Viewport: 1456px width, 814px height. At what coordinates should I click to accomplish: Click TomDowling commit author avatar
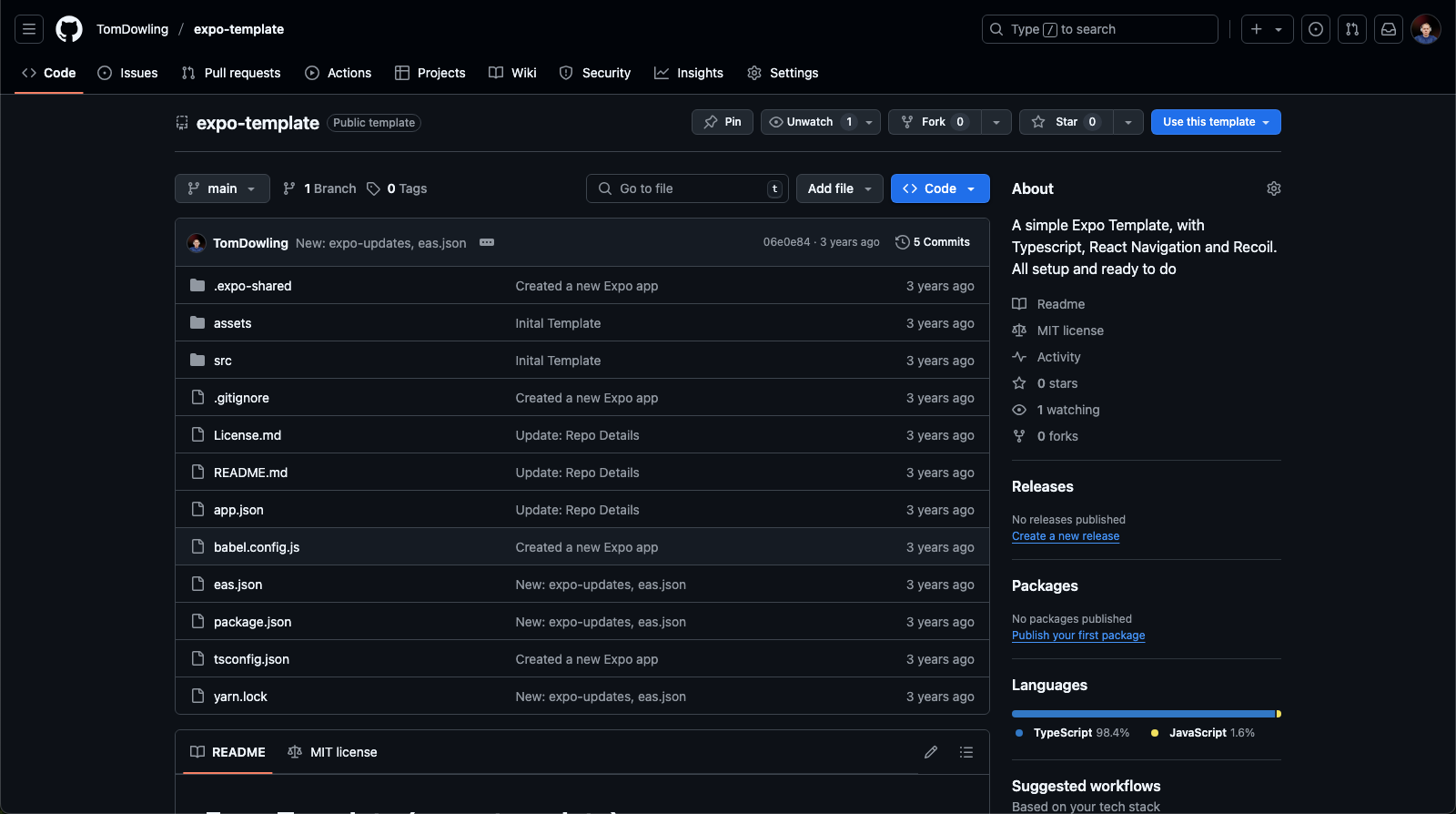tap(196, 243)
